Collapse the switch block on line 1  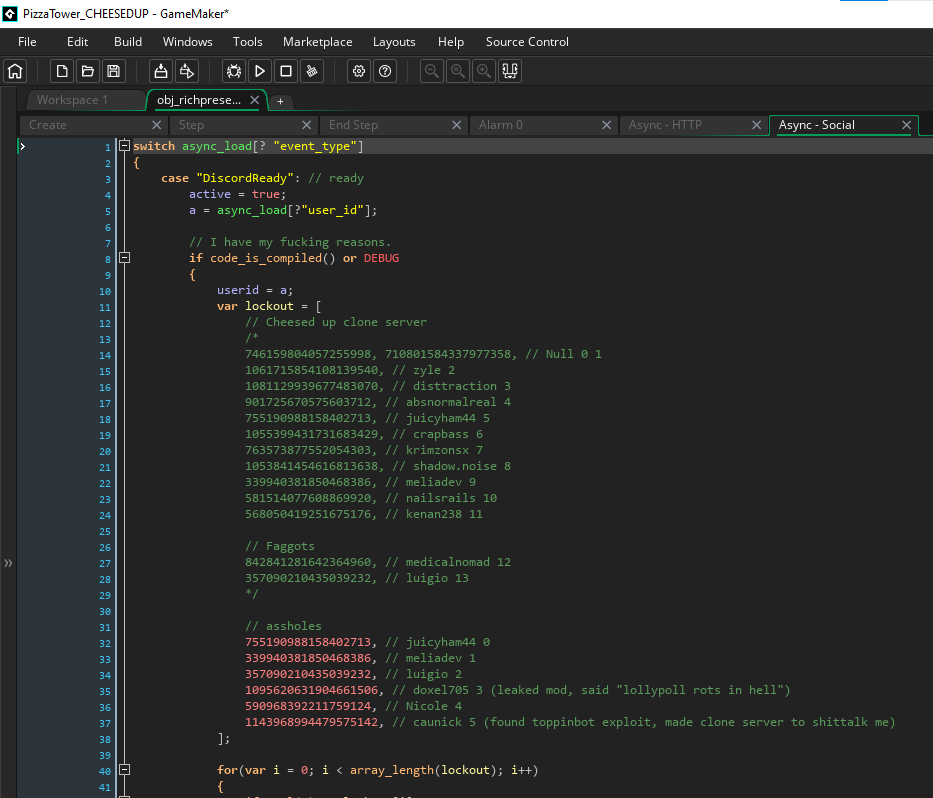[124, 145]
